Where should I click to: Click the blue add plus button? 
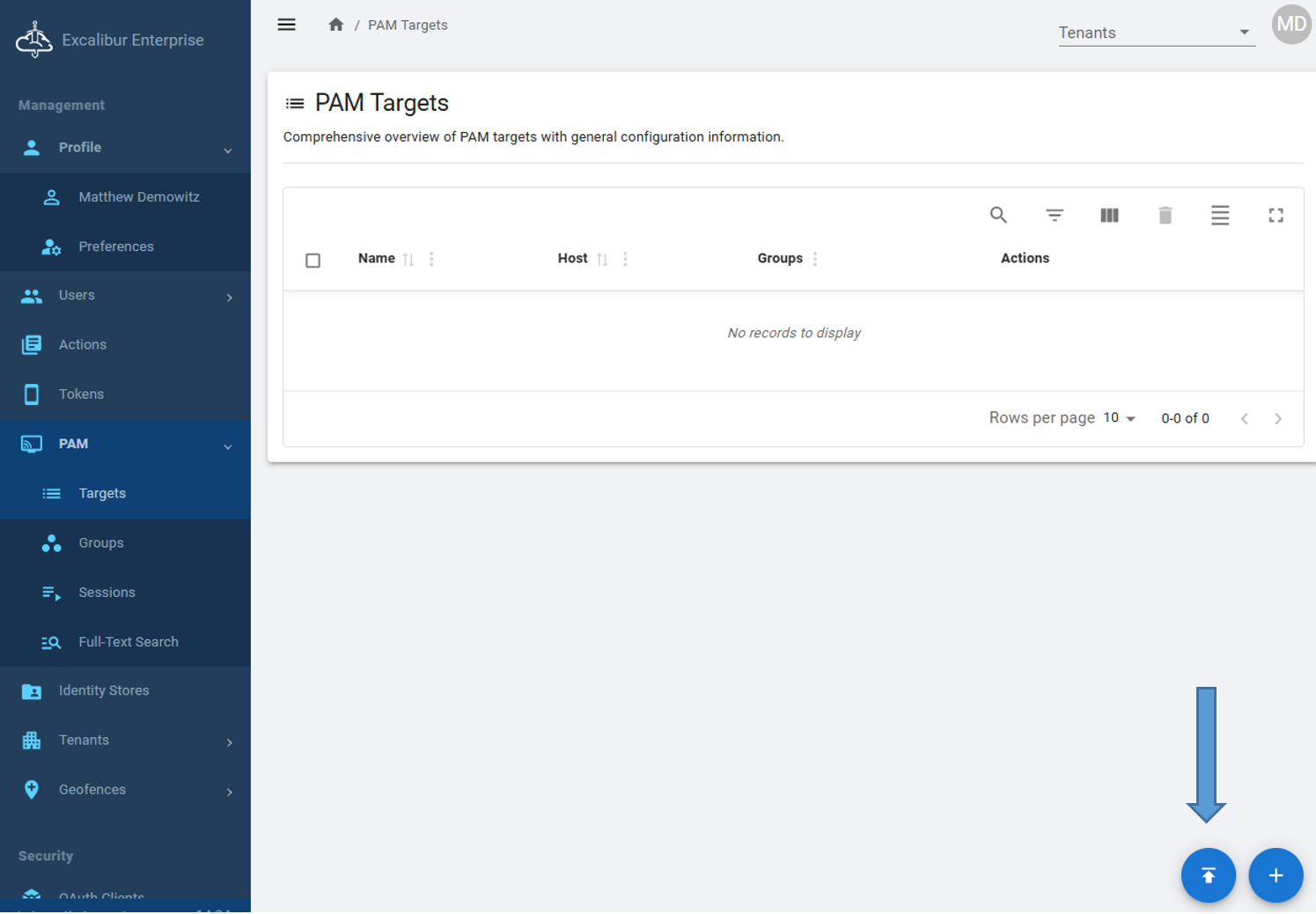click(x=1276, y=875)
